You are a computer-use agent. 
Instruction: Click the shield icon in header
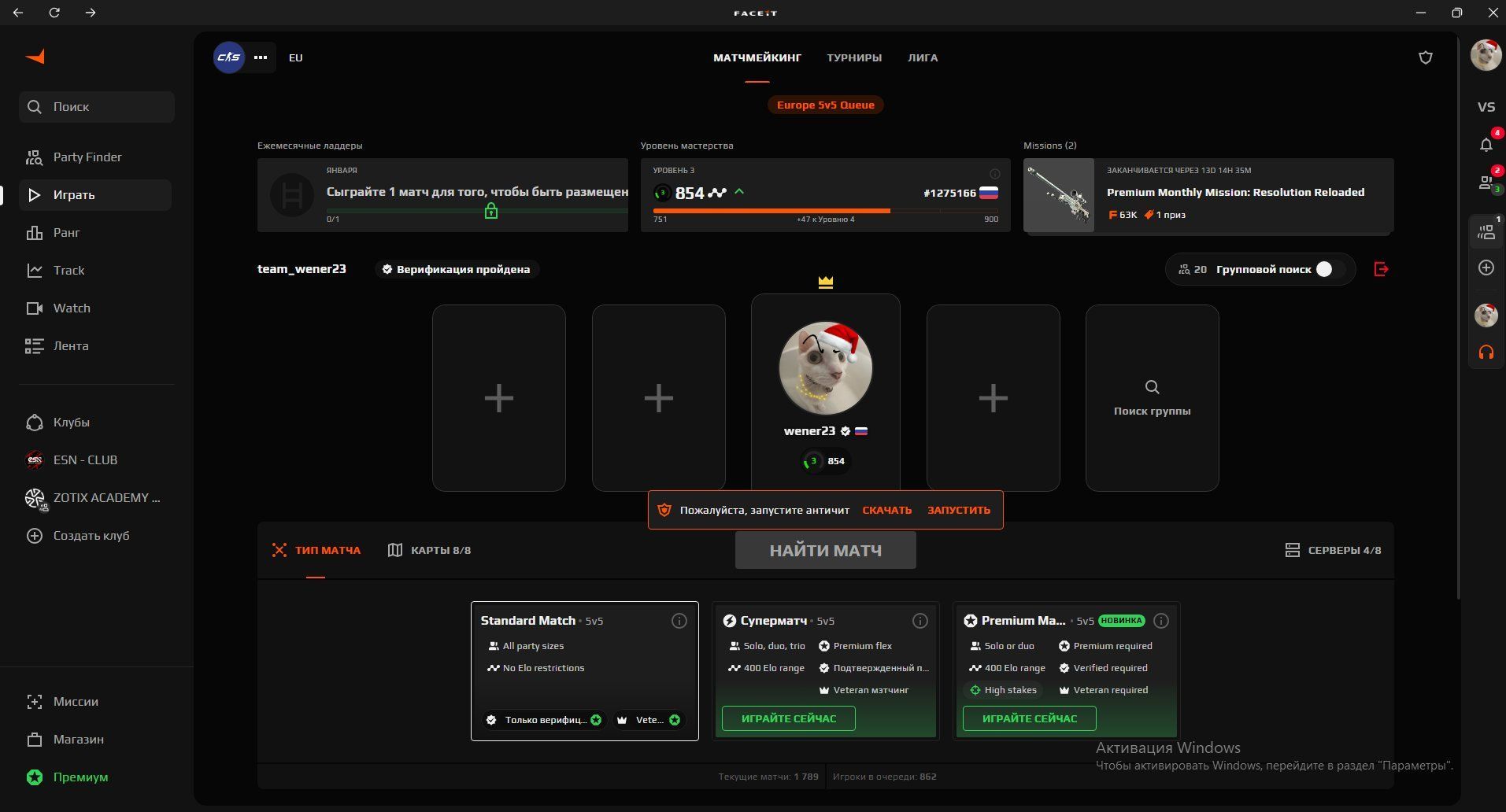[1425, 57]
